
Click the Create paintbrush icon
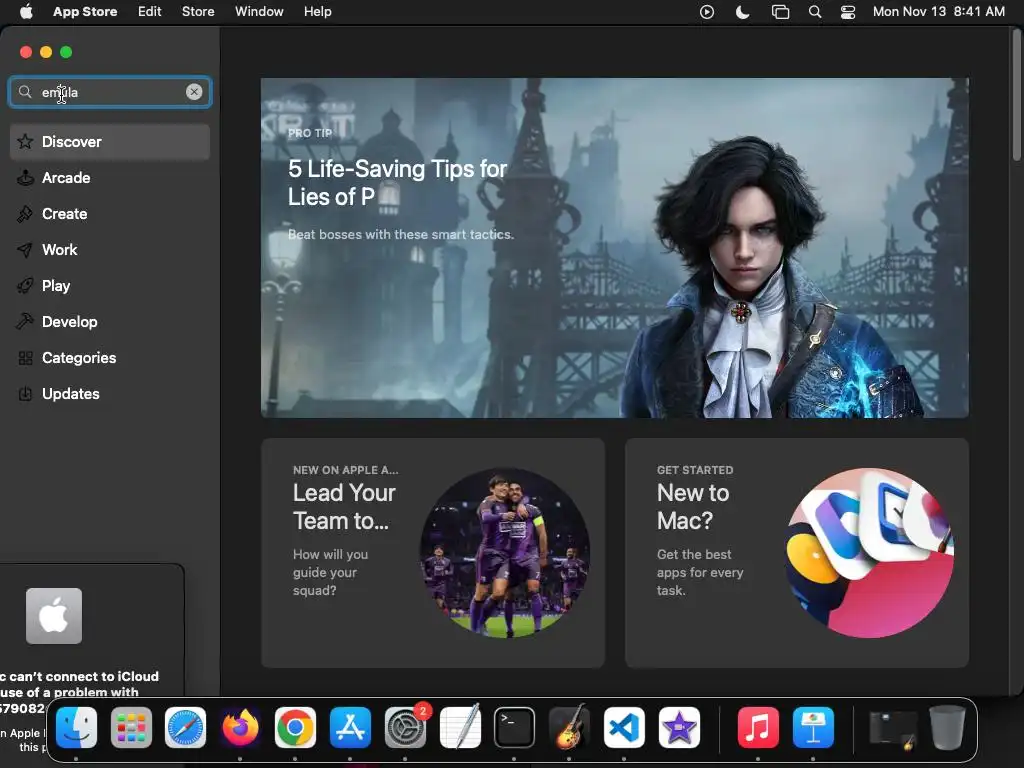(25, 214)
